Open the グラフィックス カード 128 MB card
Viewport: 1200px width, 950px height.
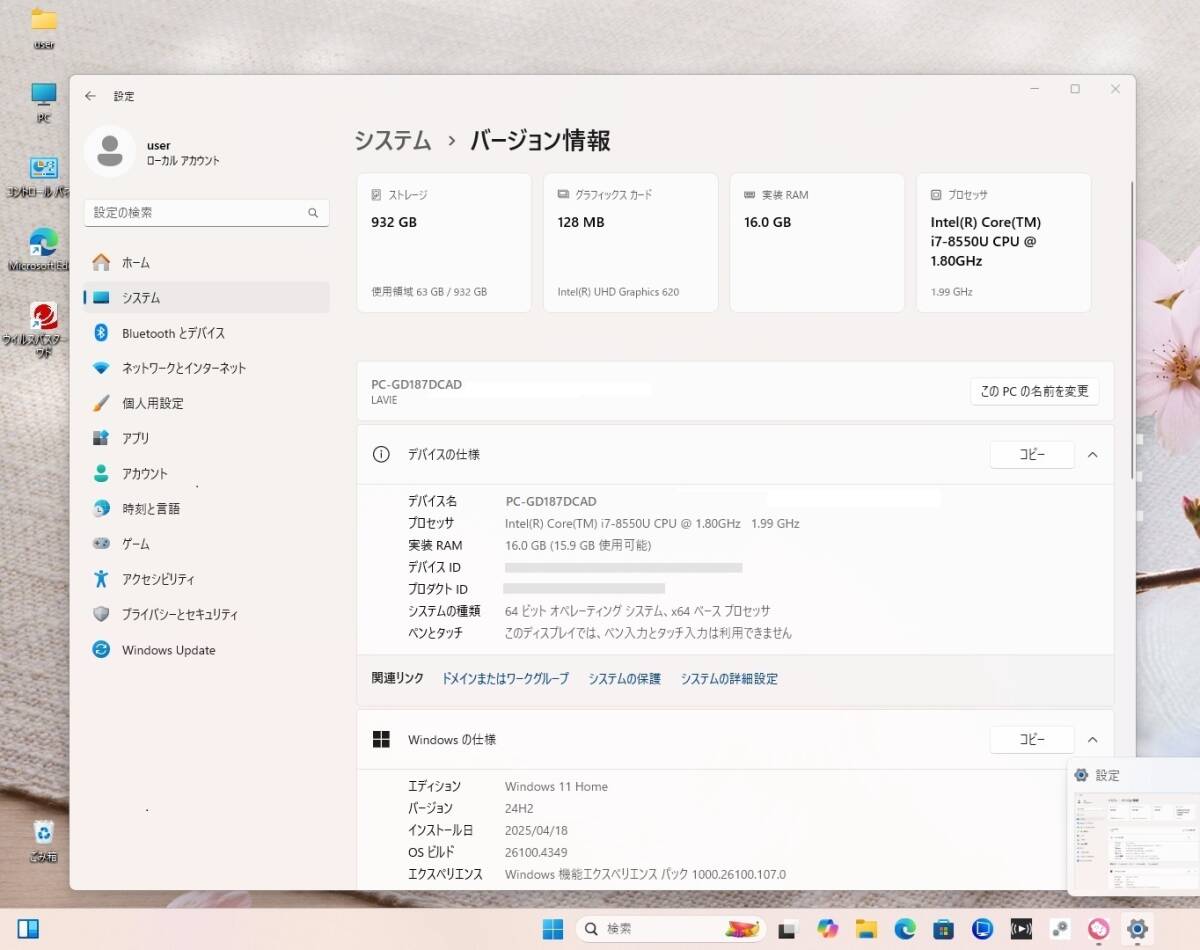(631, 243)
